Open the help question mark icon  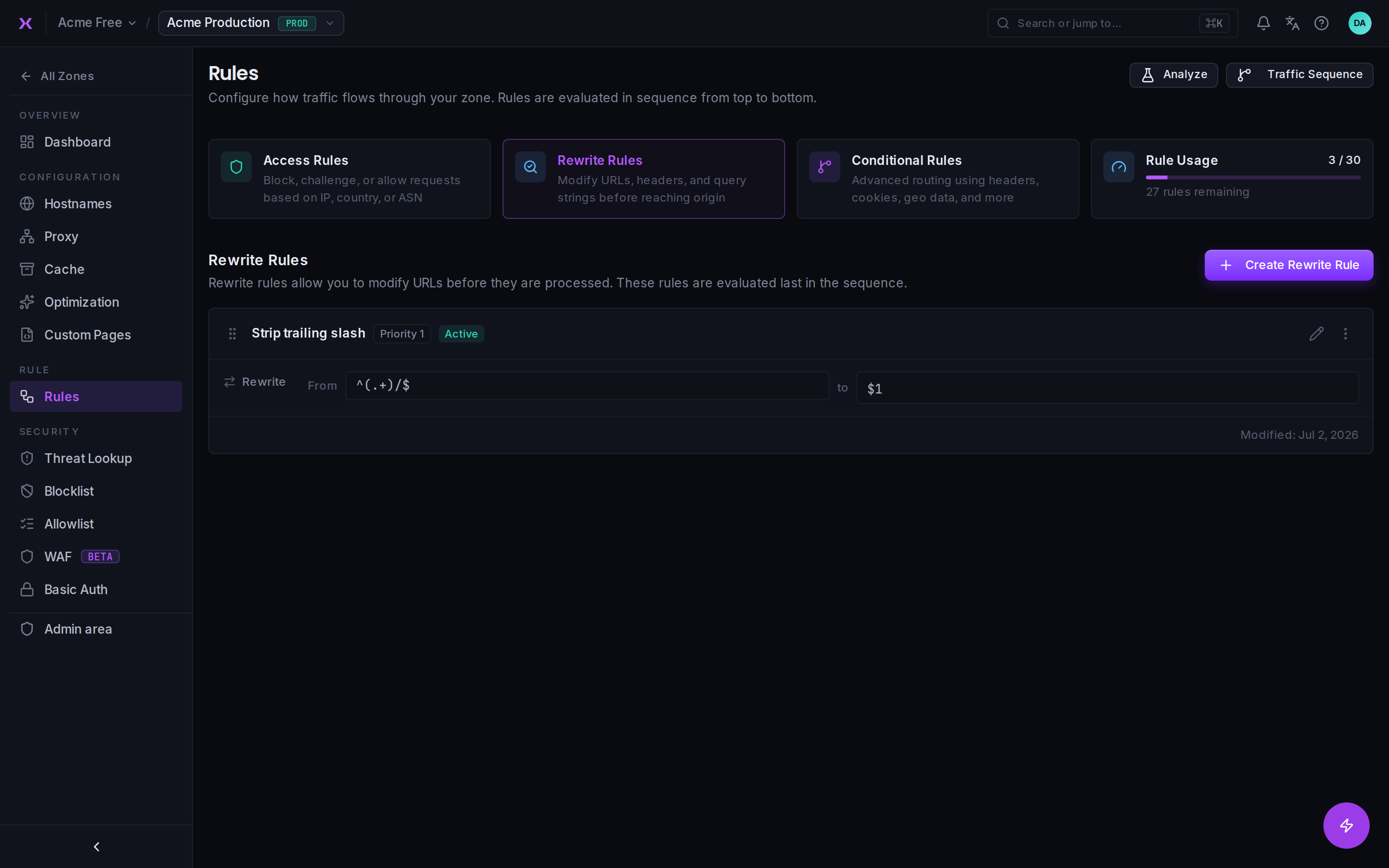point(1321,23)
